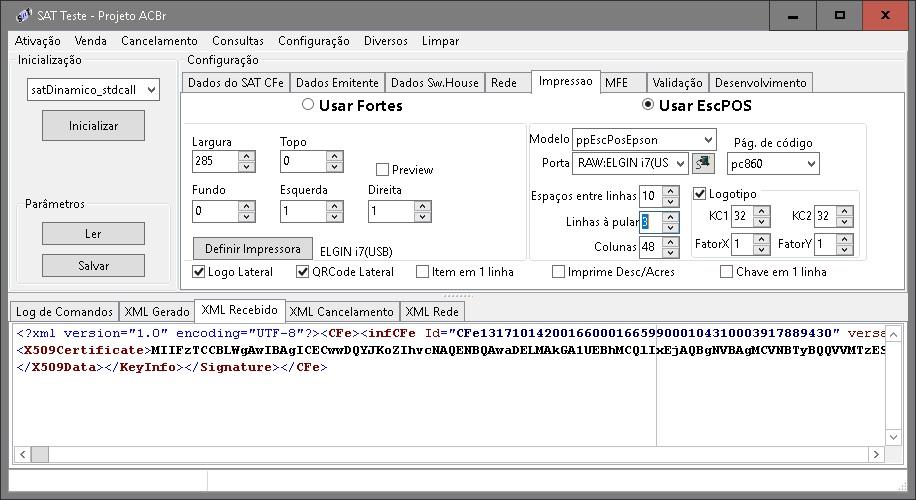Click vertical scrollbar down arrow in XML view
916x500 pixels.
tap(894, 436)
